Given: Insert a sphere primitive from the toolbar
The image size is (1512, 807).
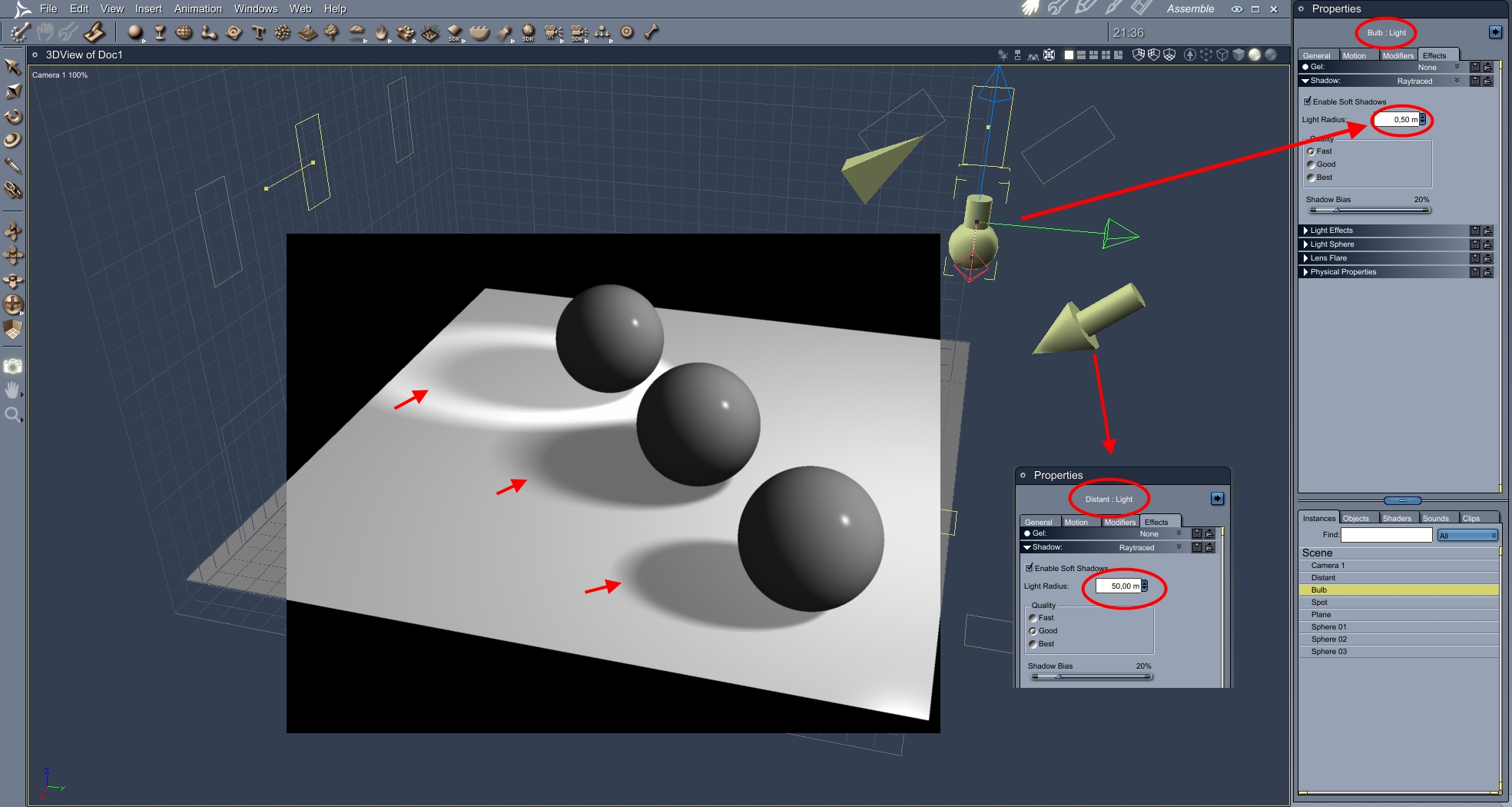Looking at the screenshot, I should coord(135,32).
